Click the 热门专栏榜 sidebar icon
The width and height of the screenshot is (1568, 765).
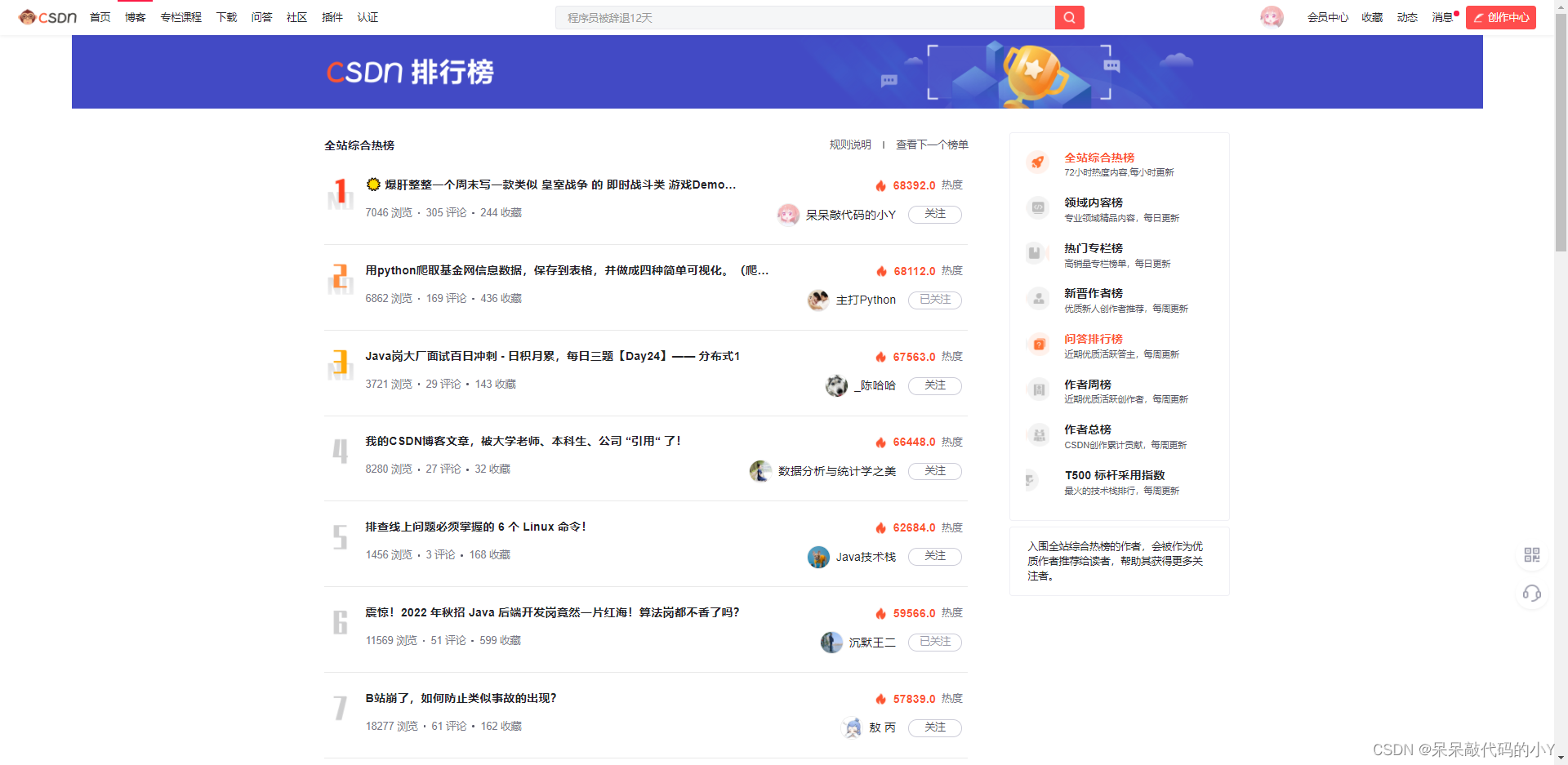tap(1038, 253)
